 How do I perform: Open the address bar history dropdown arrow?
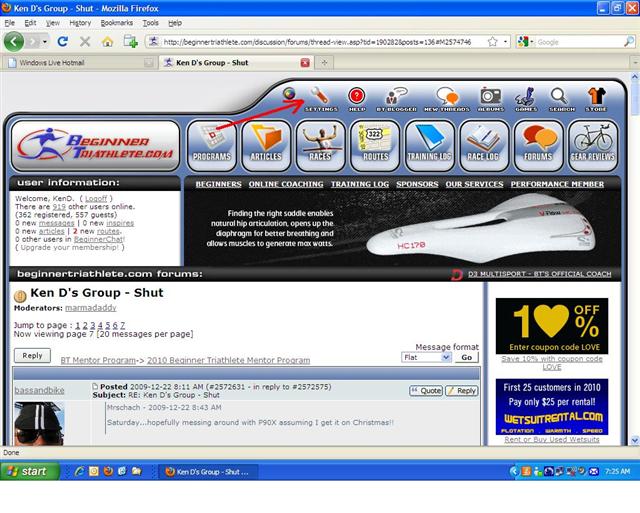505,42
